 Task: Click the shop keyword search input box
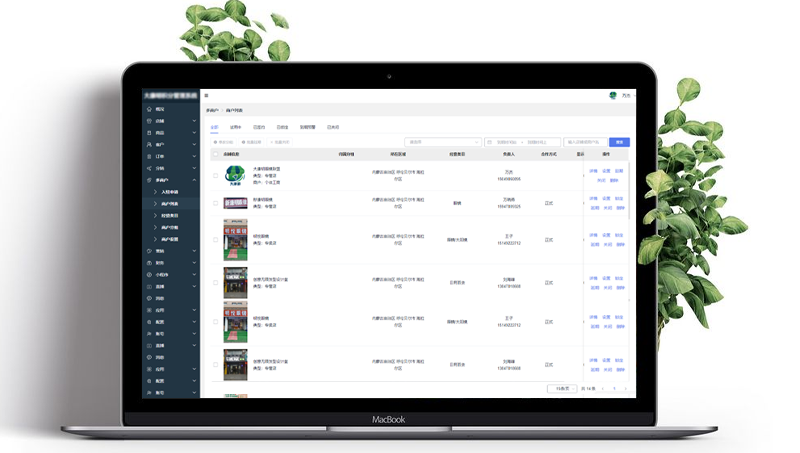tap(585, 142)
